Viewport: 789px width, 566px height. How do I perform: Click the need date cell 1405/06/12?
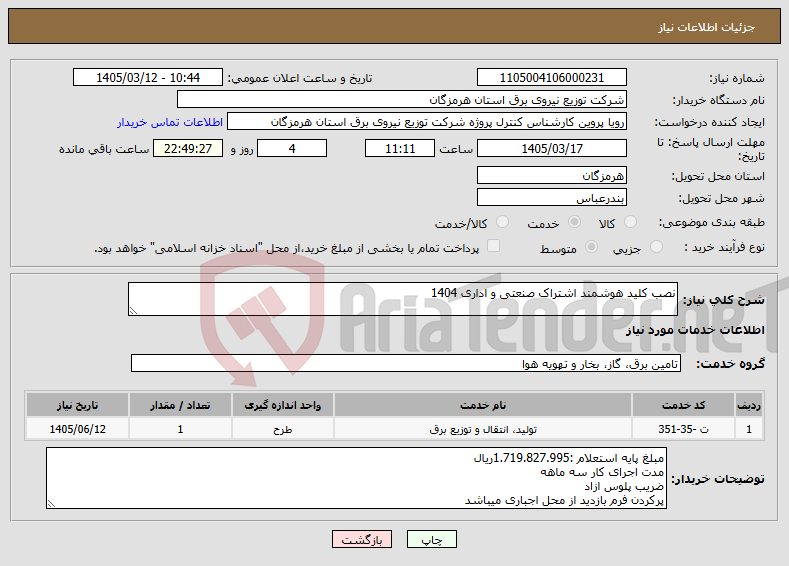pyautogui.click(x=77, y=429)
